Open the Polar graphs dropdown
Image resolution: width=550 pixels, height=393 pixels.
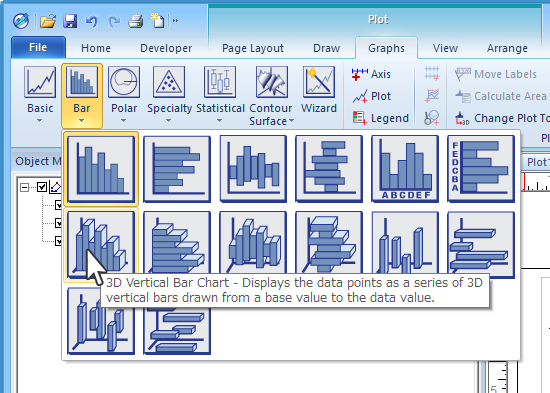click(x=124, y=95)
